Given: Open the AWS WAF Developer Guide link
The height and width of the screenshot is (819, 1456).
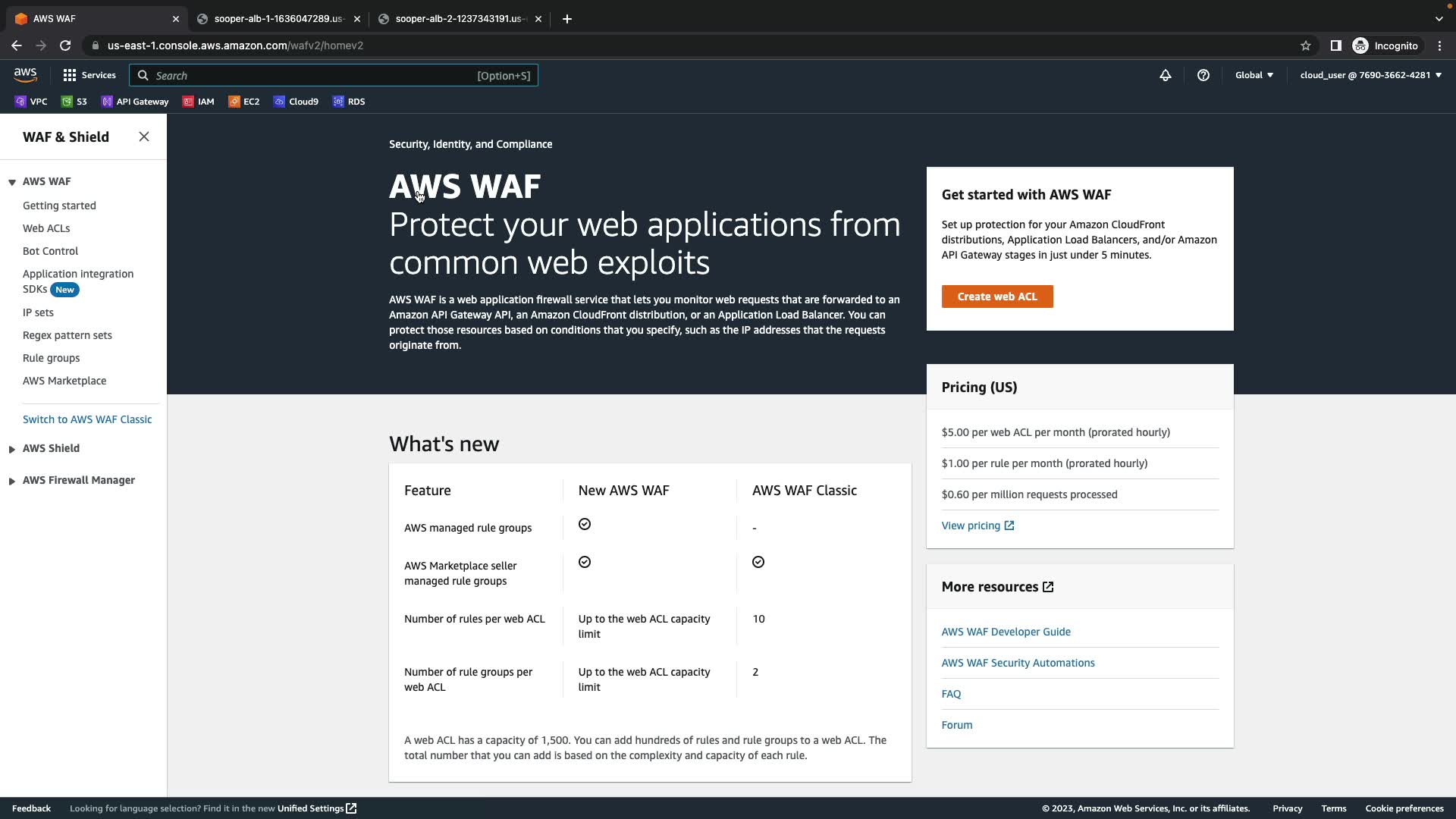Looking at the screenshot, I should [1006, 632].
